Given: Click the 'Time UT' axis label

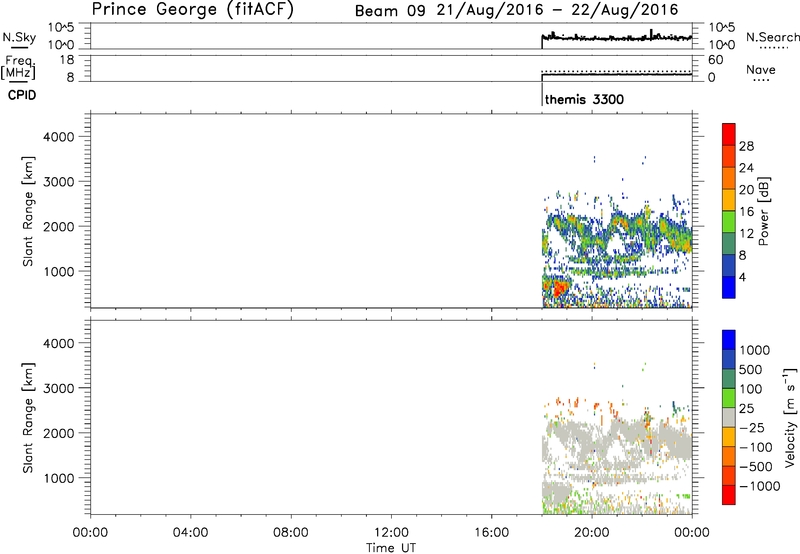Looking at the screenshot, I should tap(391, 548).
